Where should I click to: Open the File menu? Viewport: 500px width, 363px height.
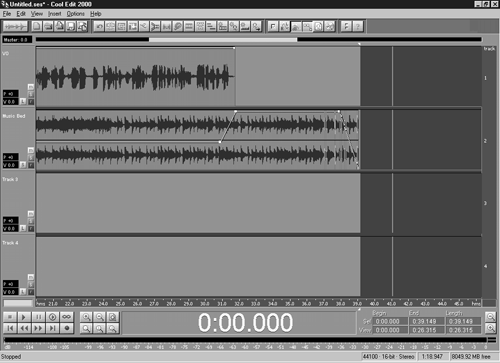(7, 14)
